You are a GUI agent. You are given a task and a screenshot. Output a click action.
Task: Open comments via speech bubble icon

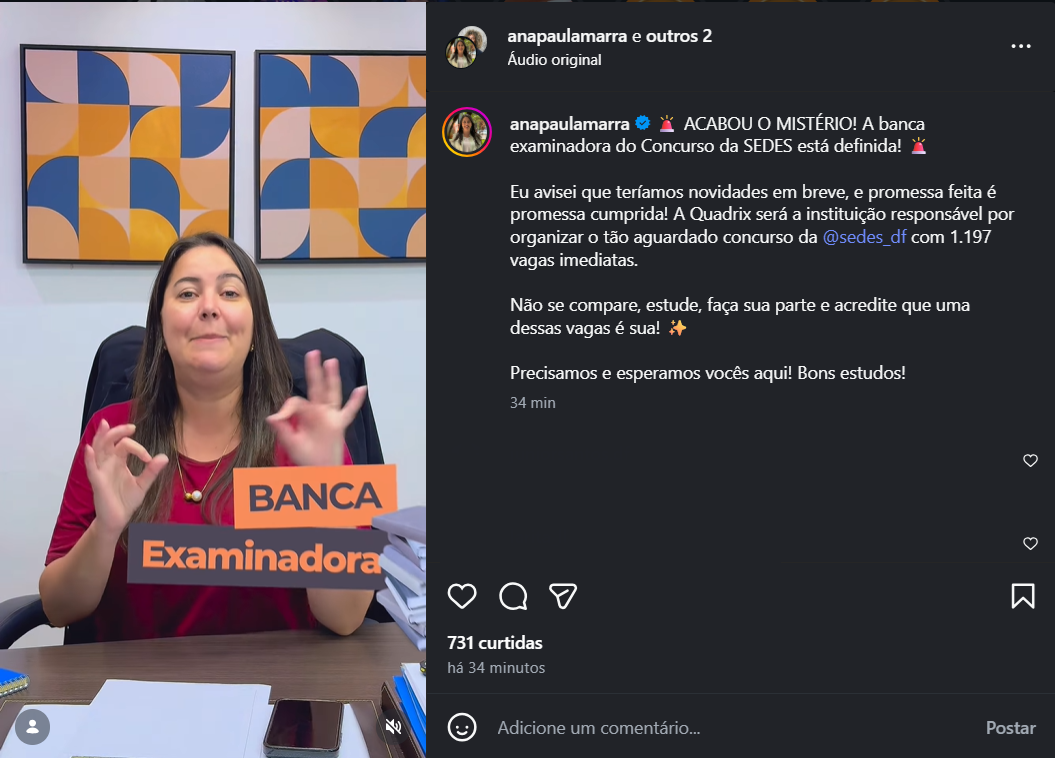pyautogui.click(x=513, y=596)
